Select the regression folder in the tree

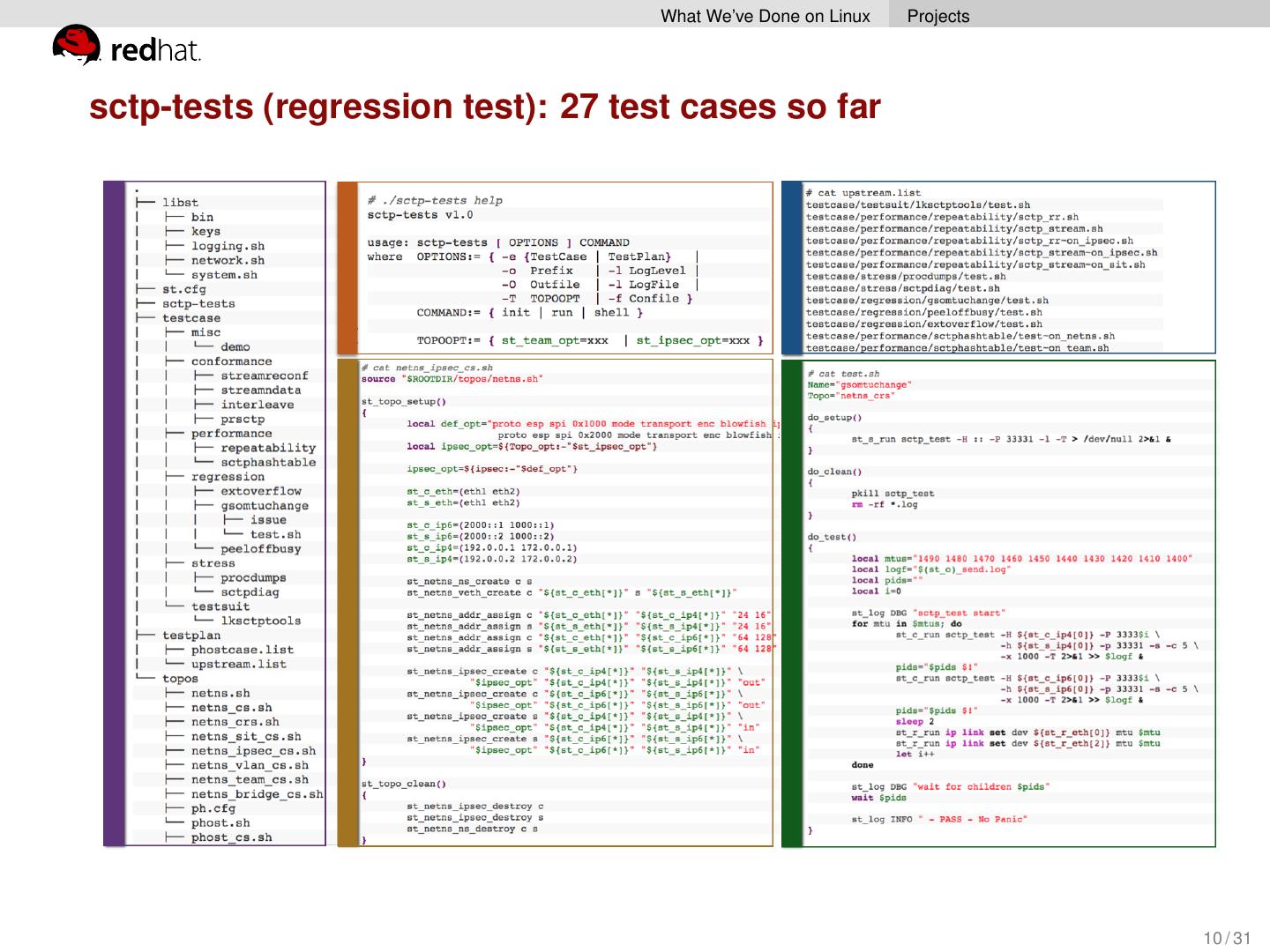click(228, 477)
